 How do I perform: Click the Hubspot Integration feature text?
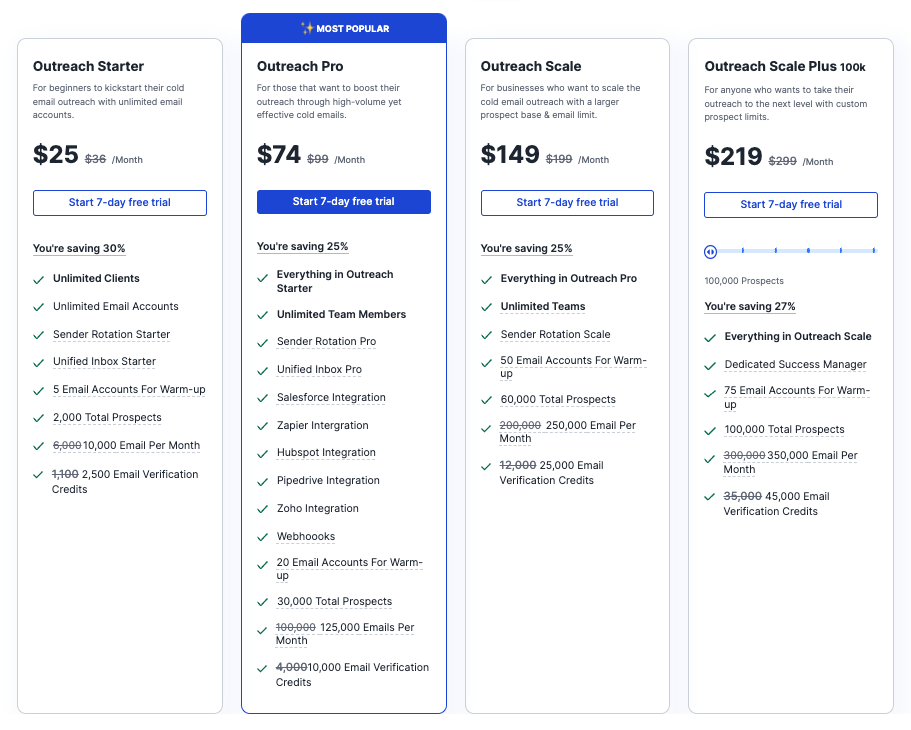326,453
